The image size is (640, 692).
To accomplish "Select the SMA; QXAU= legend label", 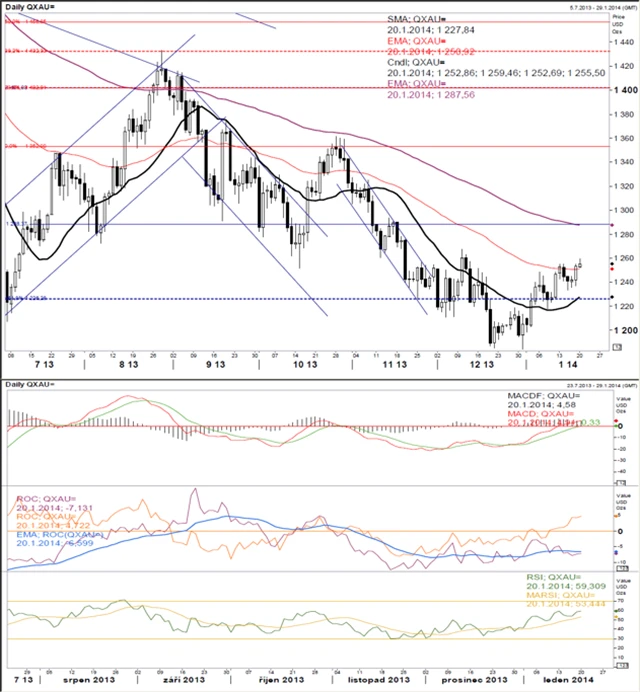I will [417, 19].
